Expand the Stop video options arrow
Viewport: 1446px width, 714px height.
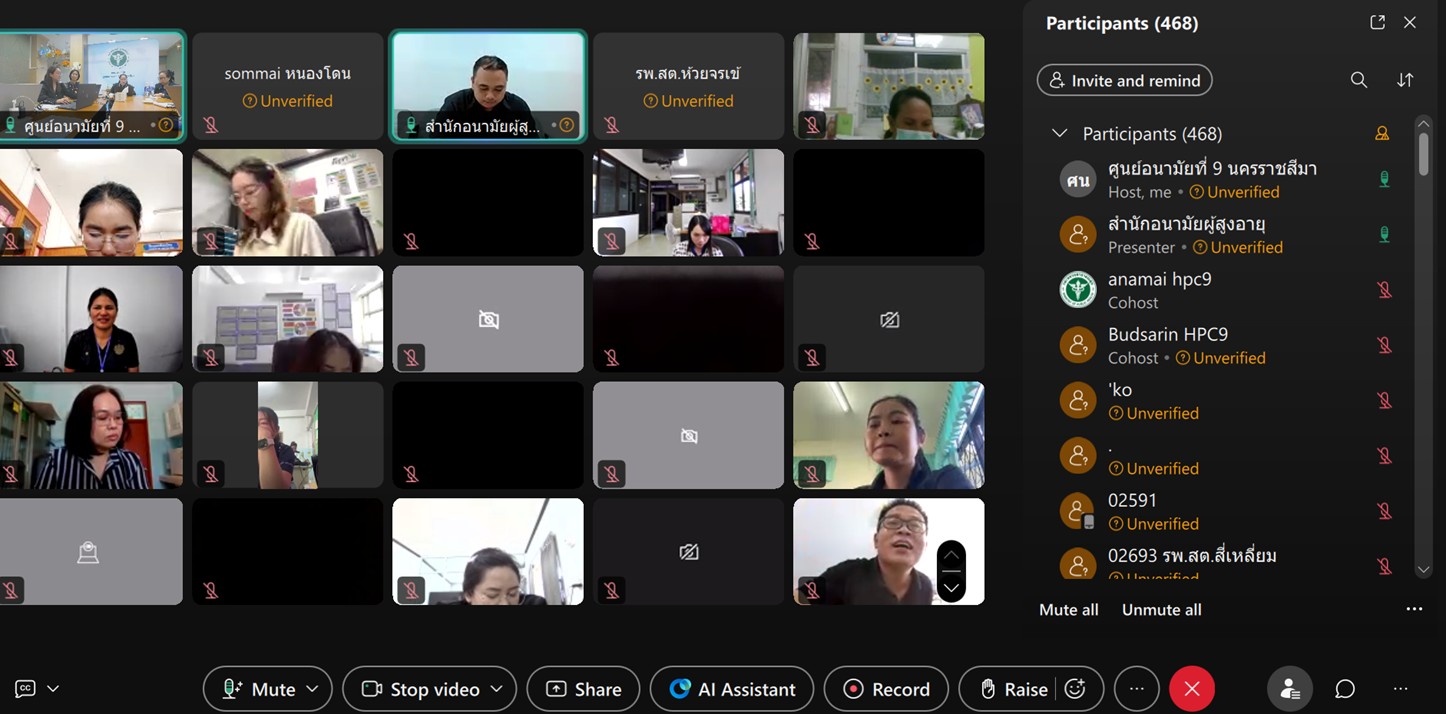tap(496, 689)
